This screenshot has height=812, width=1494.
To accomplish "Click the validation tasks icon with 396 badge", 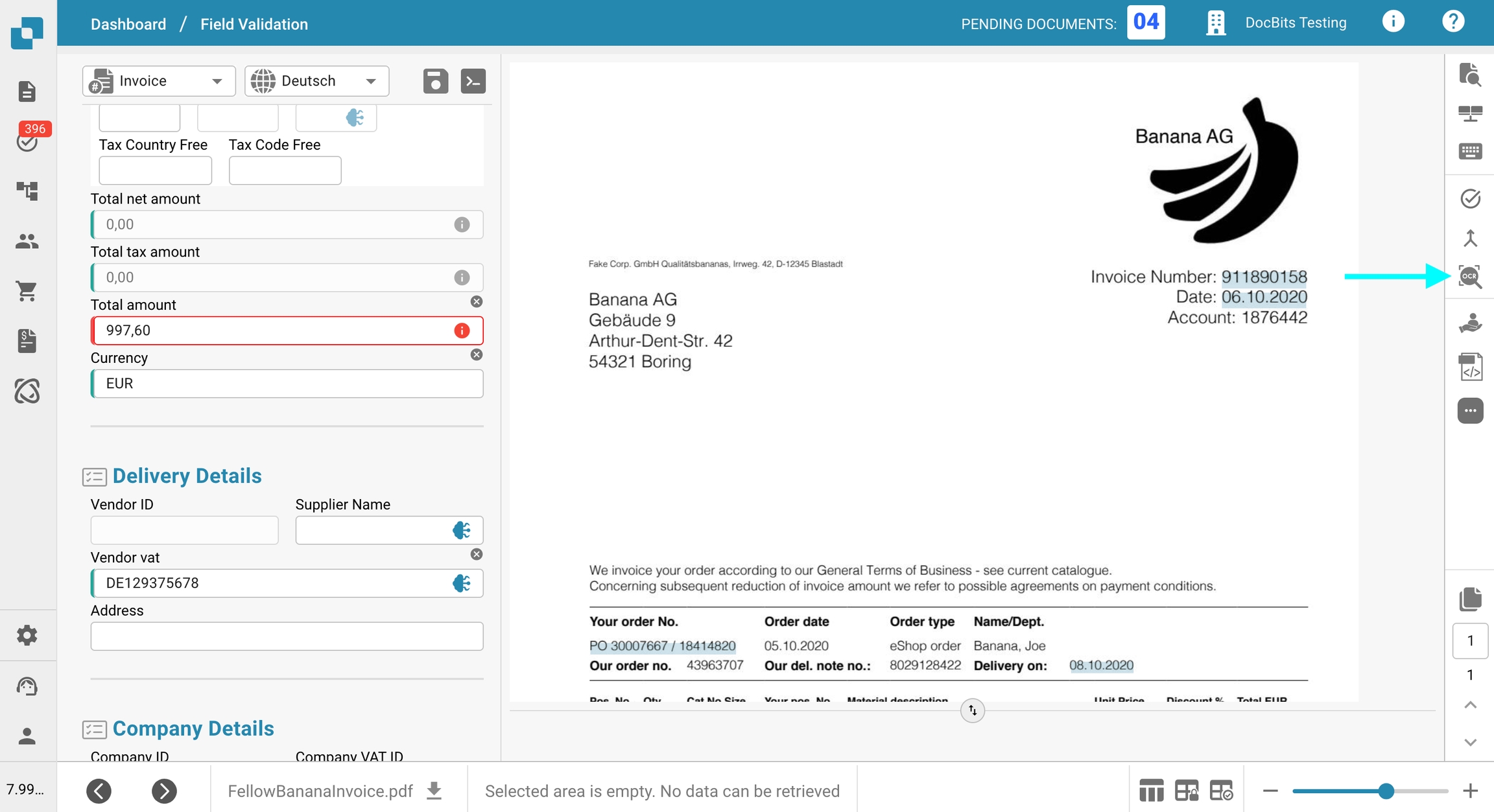I will point(27,141).
